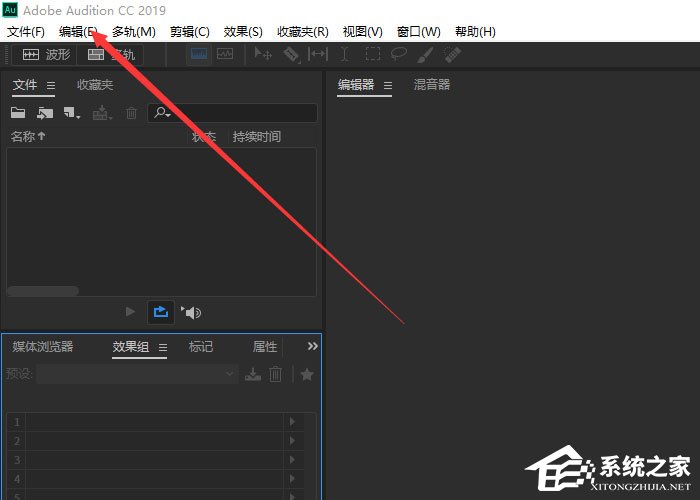This screenshot has width=700, height=500.
Task: Open the 编辑(E) menu
Action: pos(78,32)
